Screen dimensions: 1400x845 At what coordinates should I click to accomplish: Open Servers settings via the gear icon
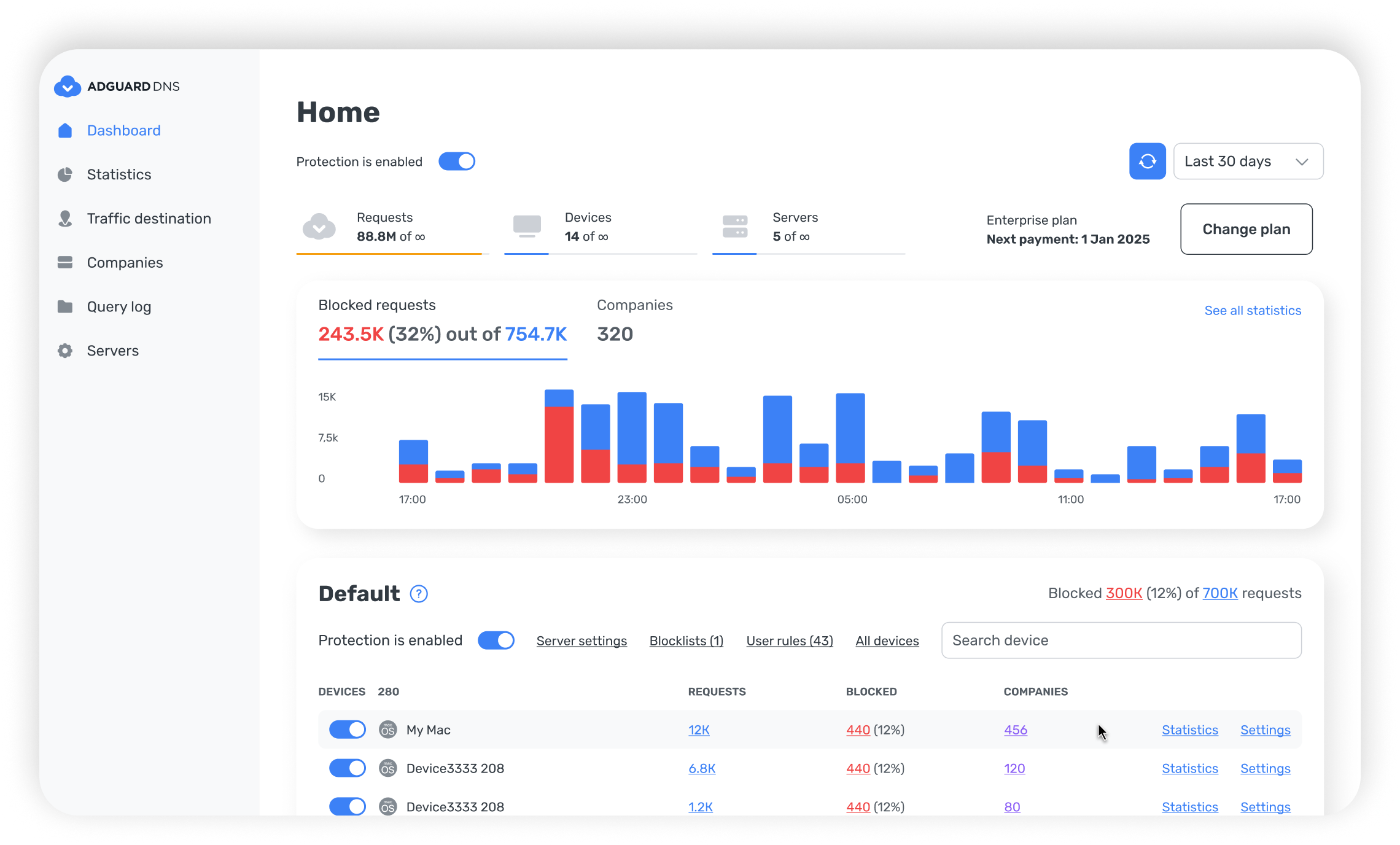pyautogui.click(x=66, y=350)
